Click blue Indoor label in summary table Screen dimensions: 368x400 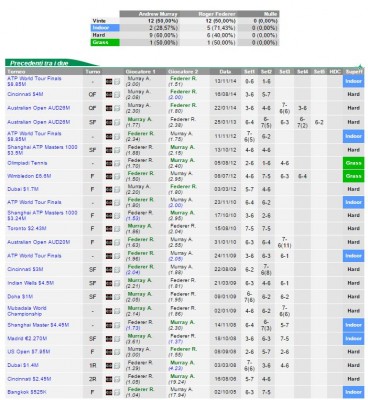click(105, 28)
